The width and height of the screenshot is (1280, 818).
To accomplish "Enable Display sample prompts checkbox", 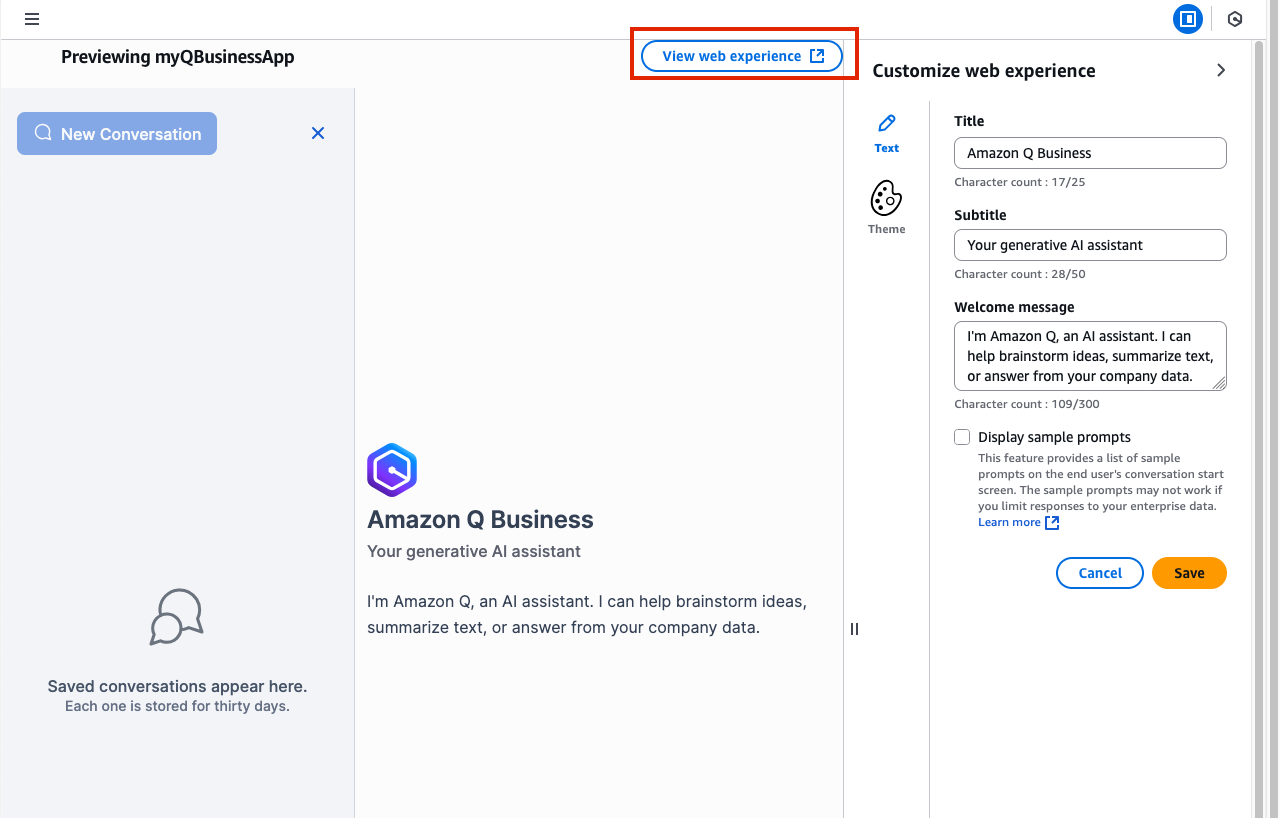I will click(x=962, y=437).
